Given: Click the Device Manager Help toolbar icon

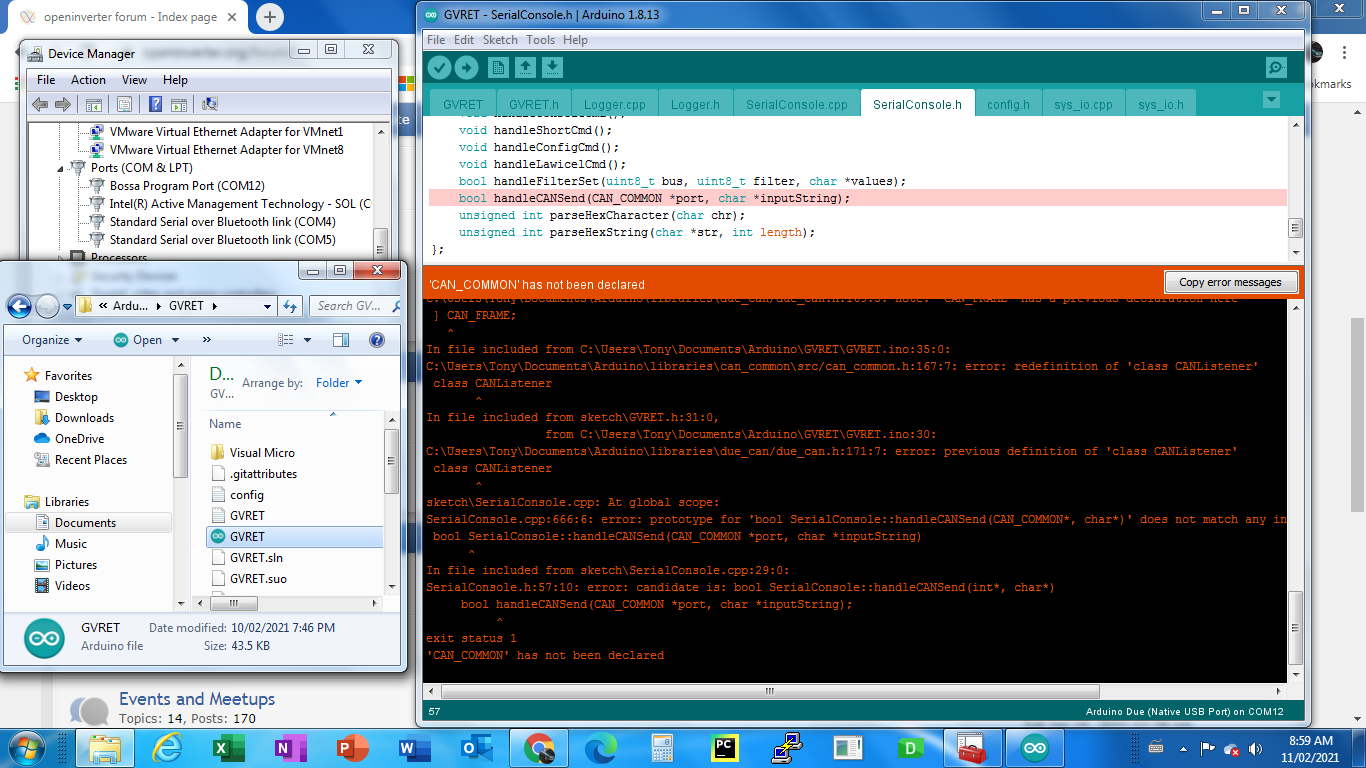Looking at the screenshot, I should pos(155,104).
